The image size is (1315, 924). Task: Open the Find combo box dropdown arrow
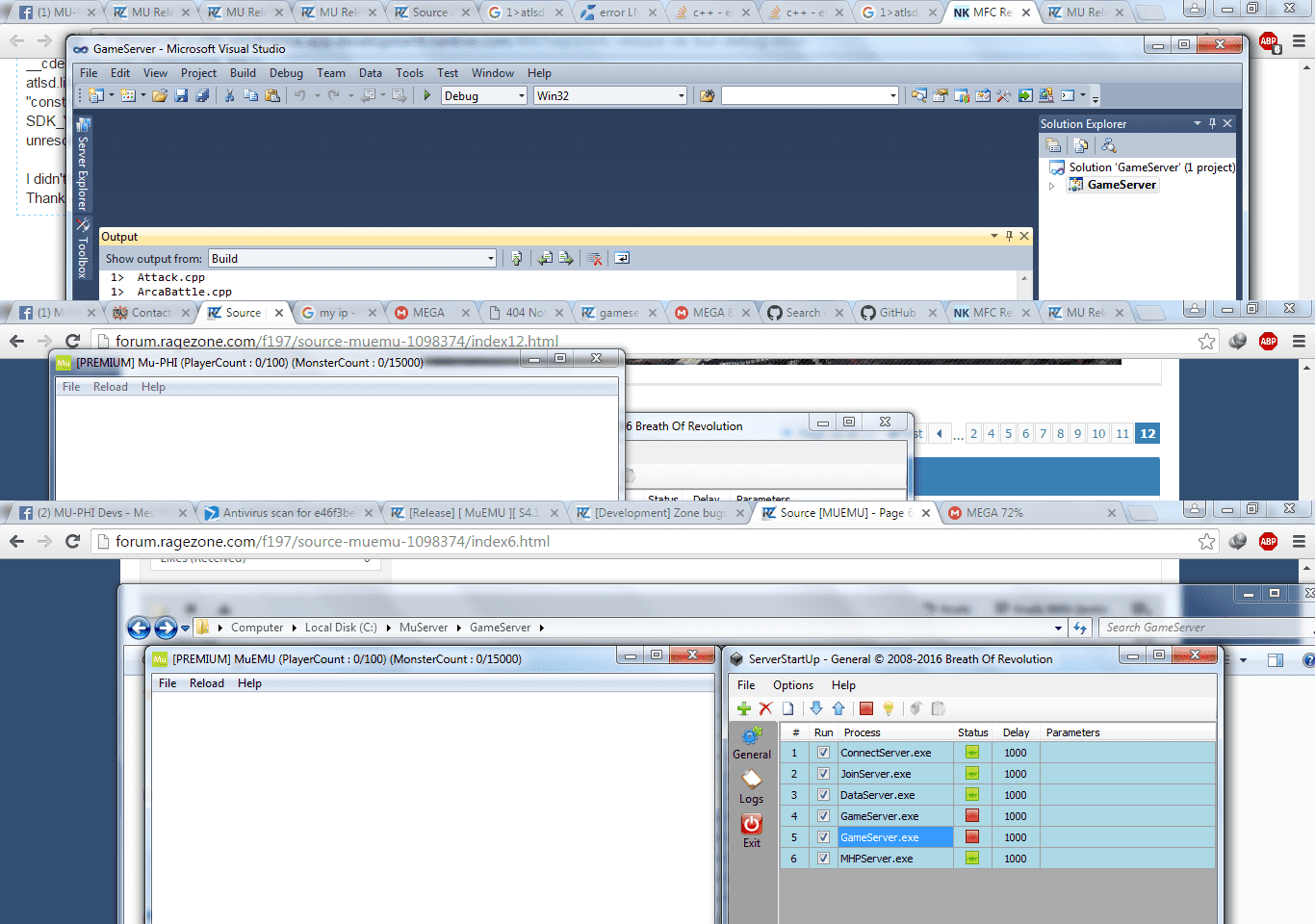[x=893, y=95]
